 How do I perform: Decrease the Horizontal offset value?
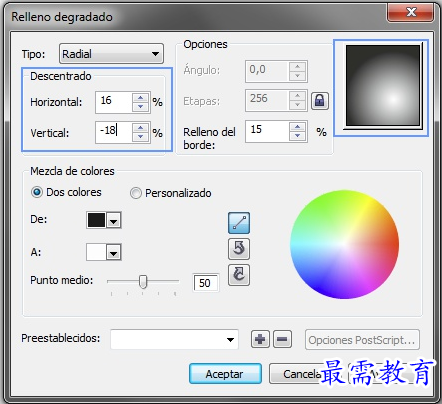coord(141,107)
